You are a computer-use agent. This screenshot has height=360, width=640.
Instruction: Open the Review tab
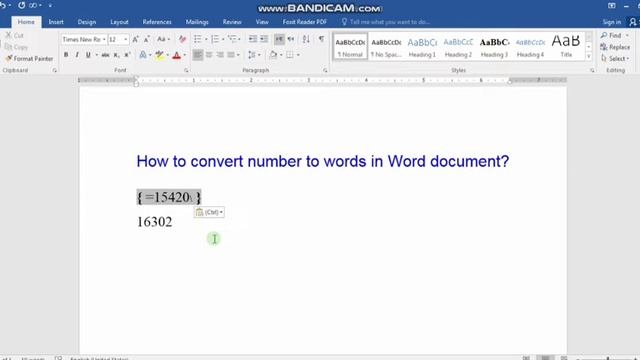232,22
